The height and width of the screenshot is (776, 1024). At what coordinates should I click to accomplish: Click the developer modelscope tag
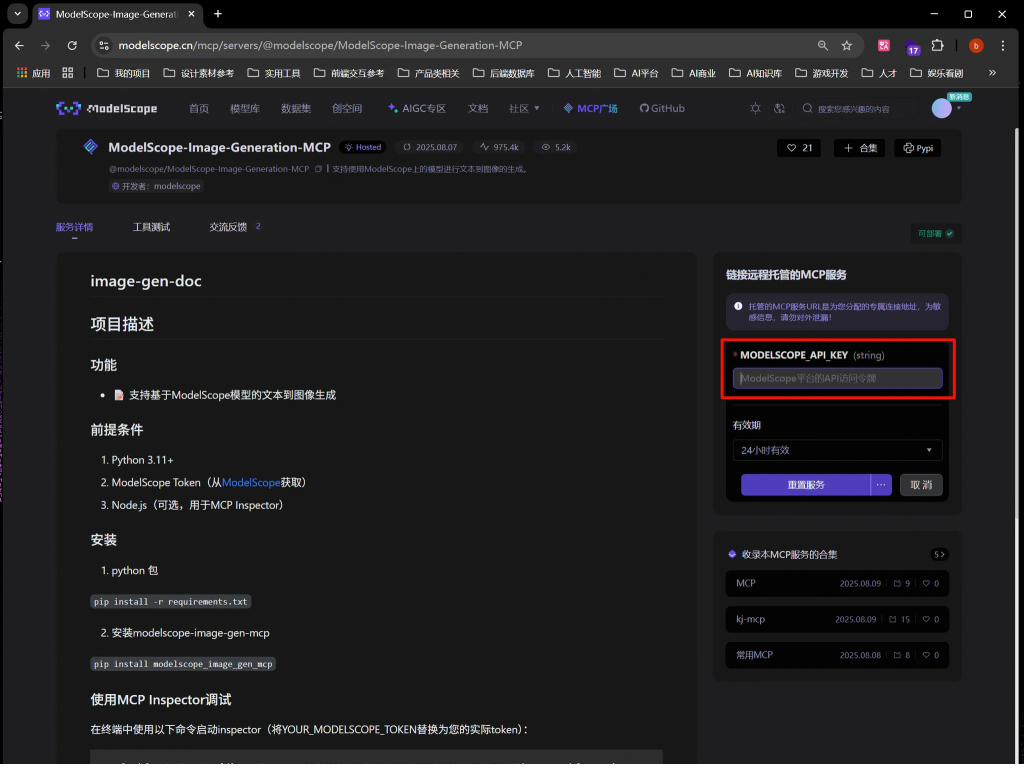(156, 186)
